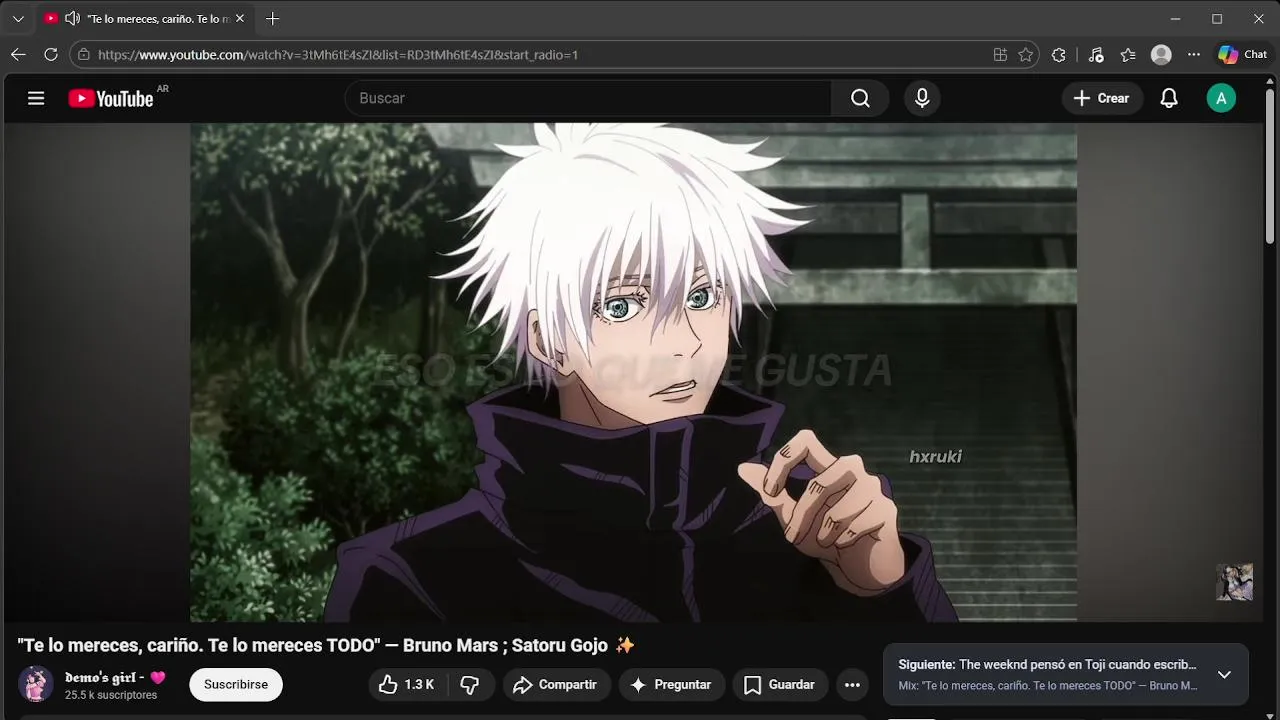Click the Mix playlist subtitle text
Screen dimensions: 1280x720
(x=1048, y=686)
